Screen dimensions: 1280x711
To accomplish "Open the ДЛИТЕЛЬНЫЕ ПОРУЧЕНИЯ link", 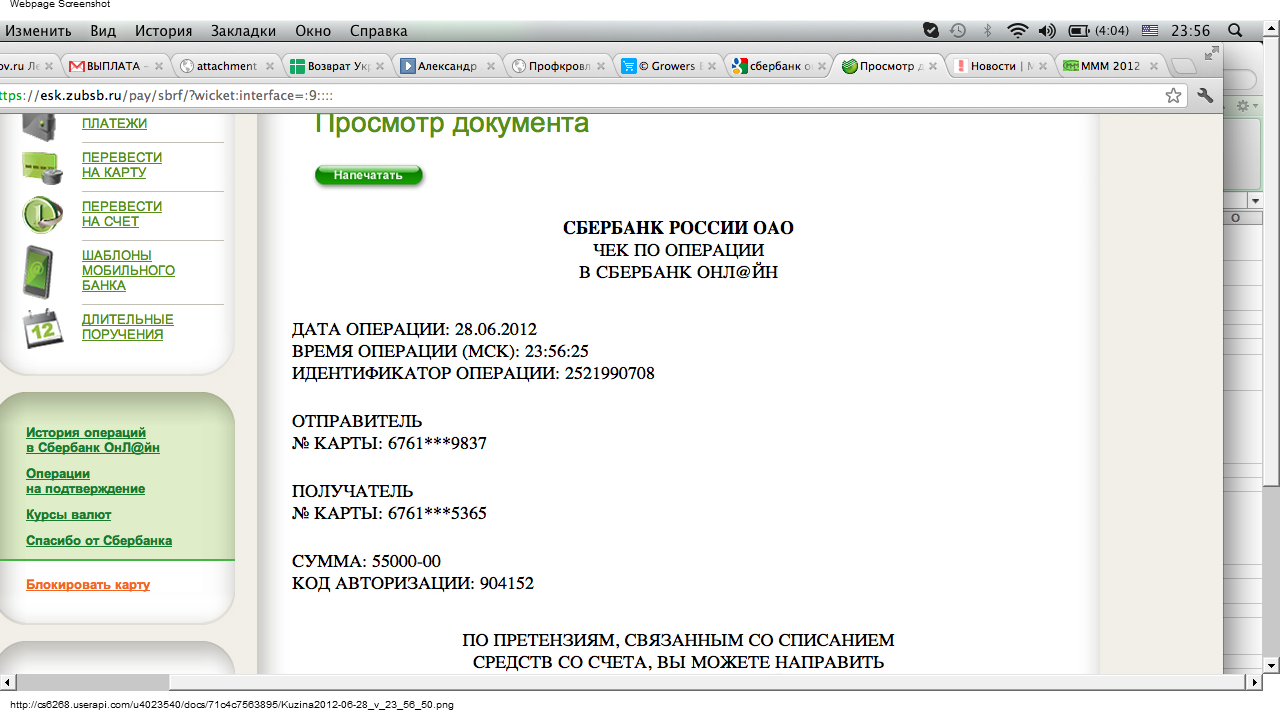I will 128,327.
